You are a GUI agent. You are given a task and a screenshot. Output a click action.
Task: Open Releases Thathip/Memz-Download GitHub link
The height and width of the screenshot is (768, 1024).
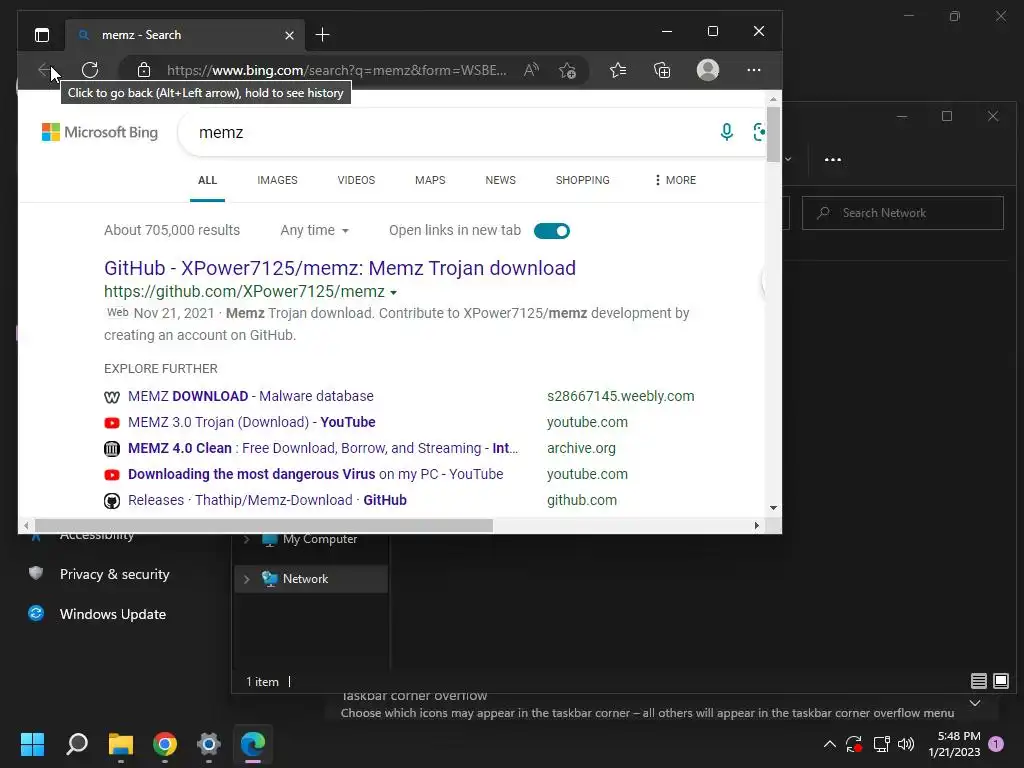267,501
